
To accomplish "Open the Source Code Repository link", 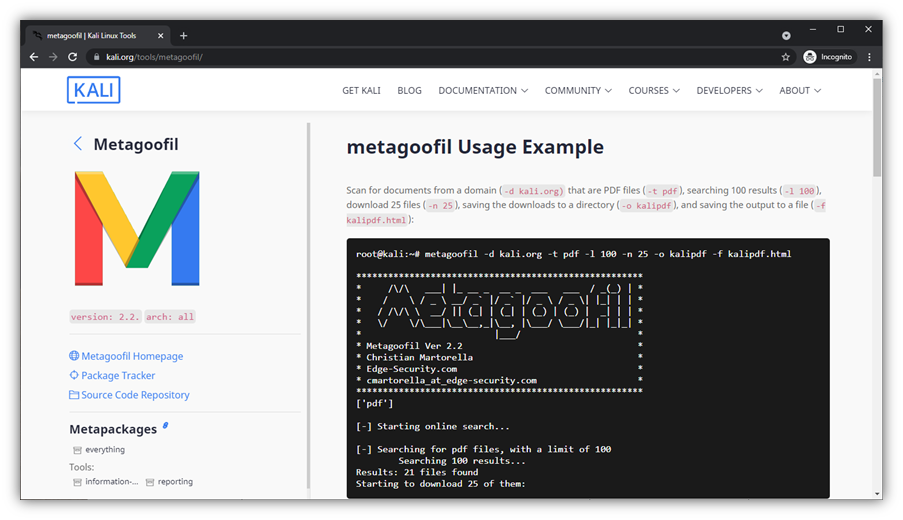I will pyautogui.click(x=135, y=395).
